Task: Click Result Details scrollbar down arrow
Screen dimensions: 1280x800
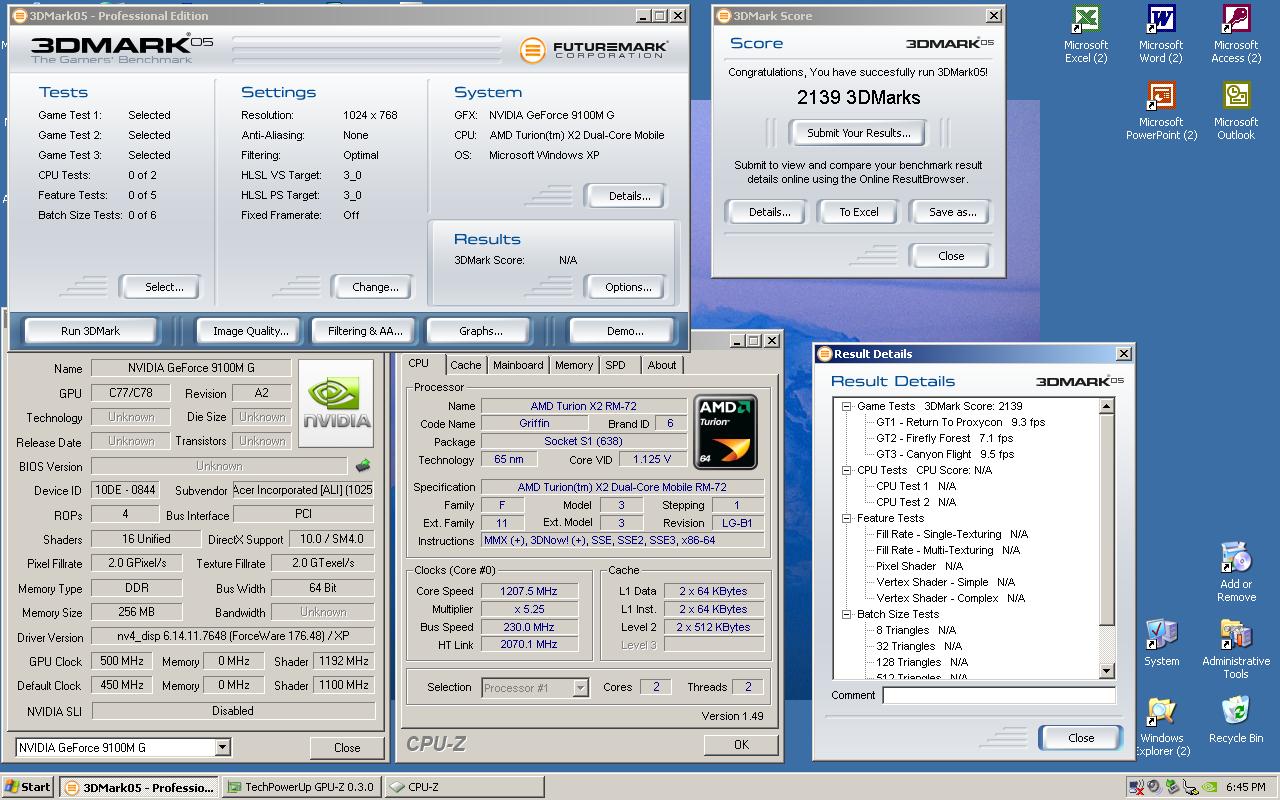Action: click(1107, 671)
